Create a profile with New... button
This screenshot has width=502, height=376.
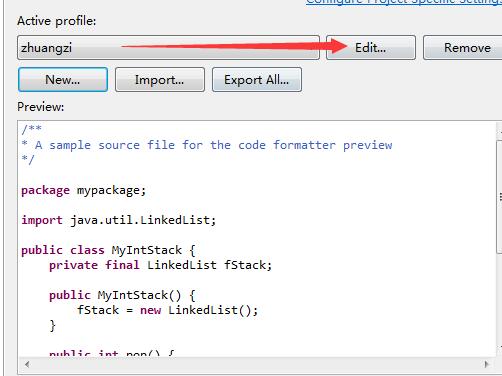(63, 80)
